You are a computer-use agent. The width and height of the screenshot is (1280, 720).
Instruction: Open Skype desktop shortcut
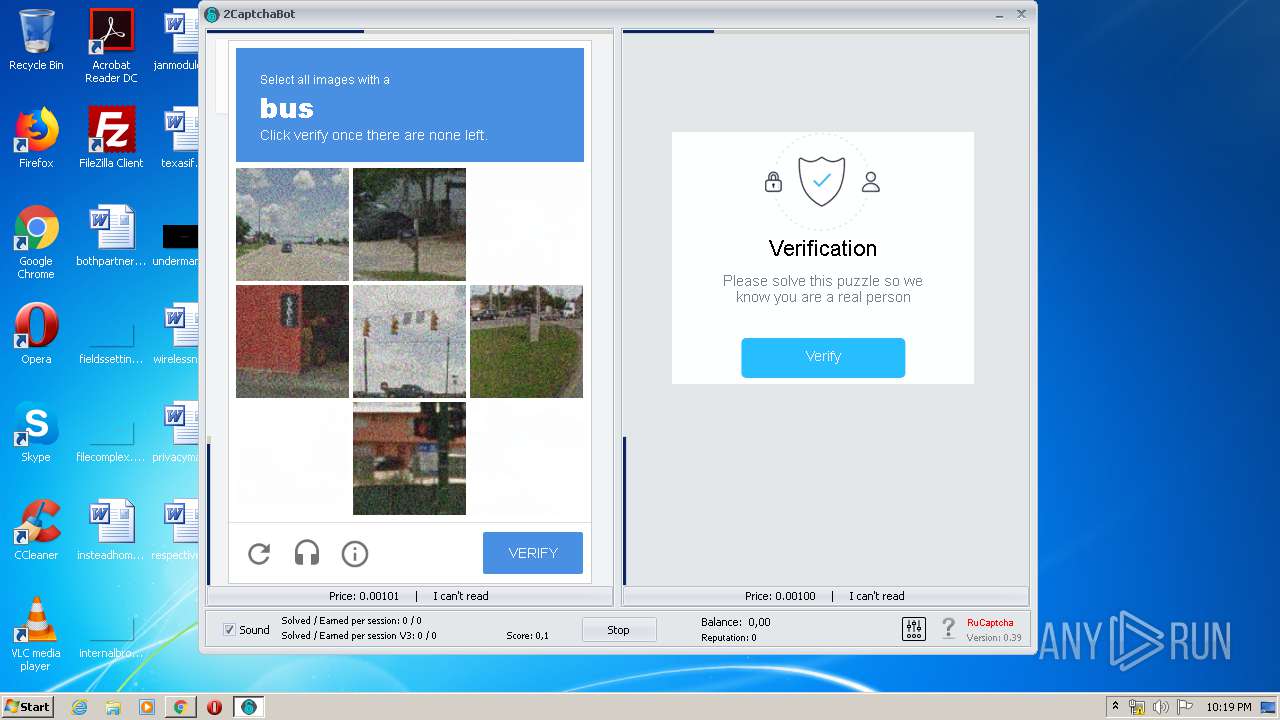tap(36, 432)
